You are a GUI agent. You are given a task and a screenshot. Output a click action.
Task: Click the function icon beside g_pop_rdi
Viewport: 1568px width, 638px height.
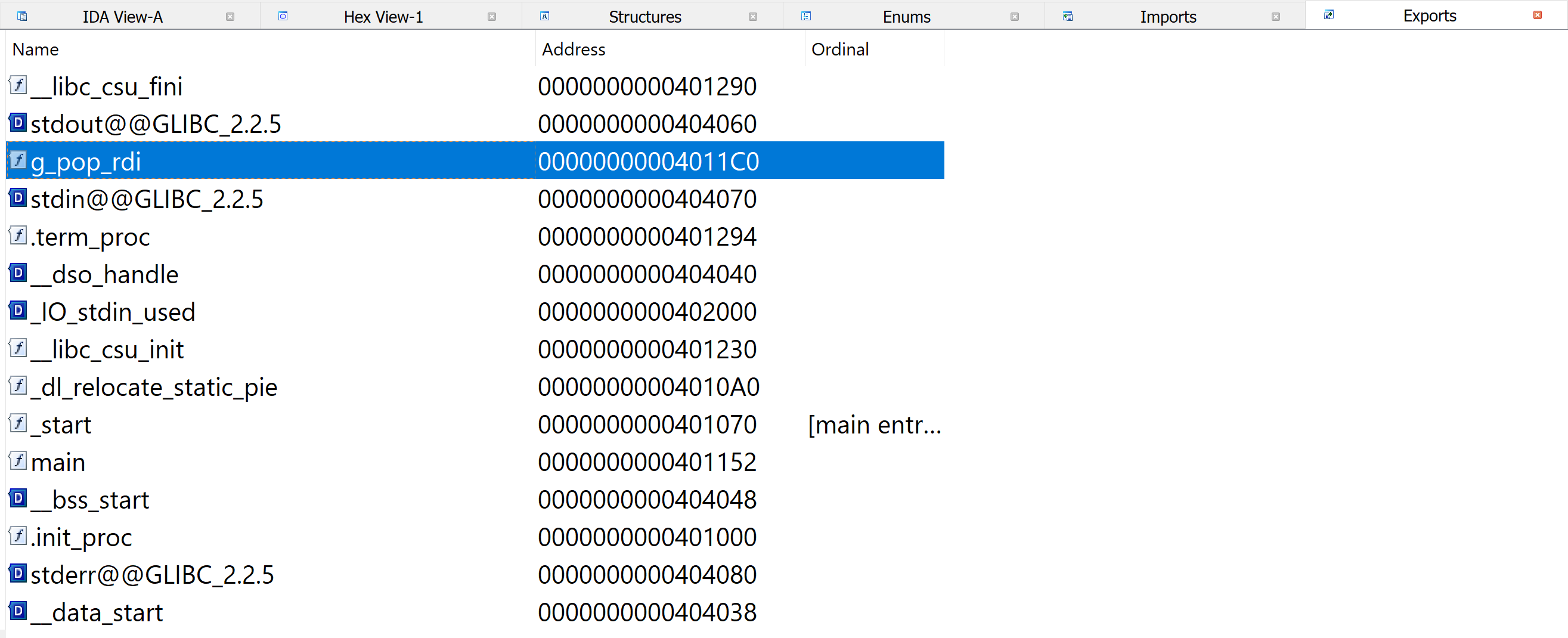coord(18,160)
